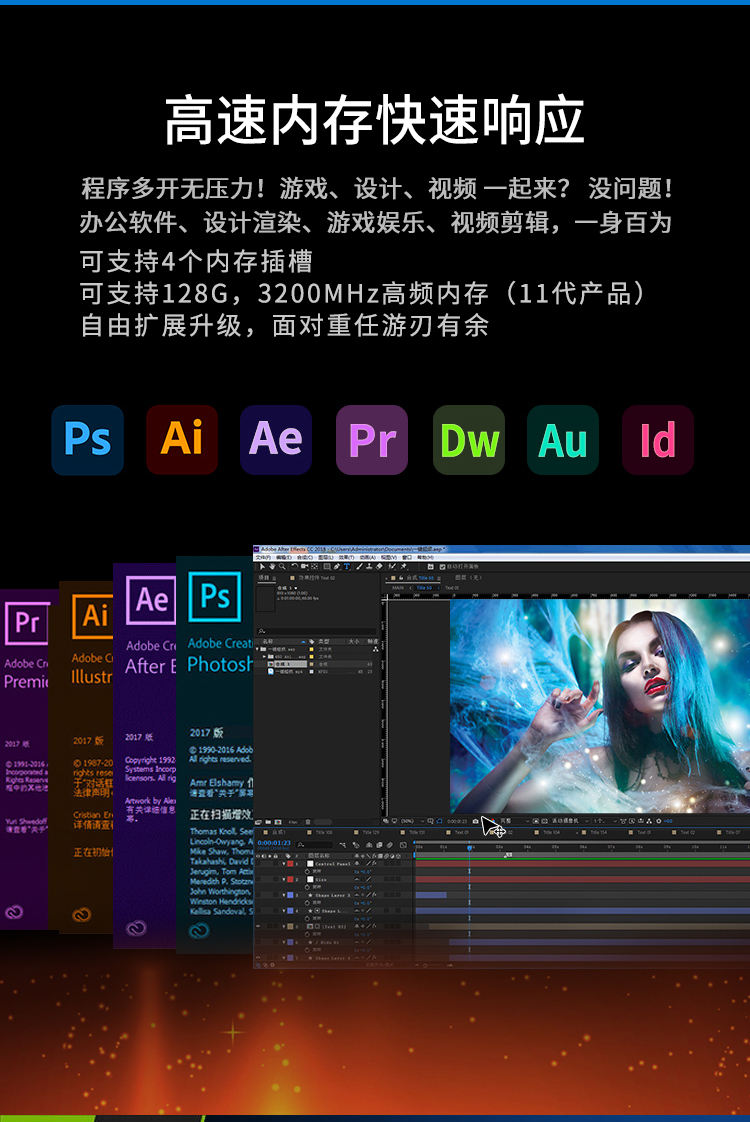Viewport: 750px width, 1122px height.
Task: Select the Zoom magnifier tool in After Effects
Action: (282, 567)
